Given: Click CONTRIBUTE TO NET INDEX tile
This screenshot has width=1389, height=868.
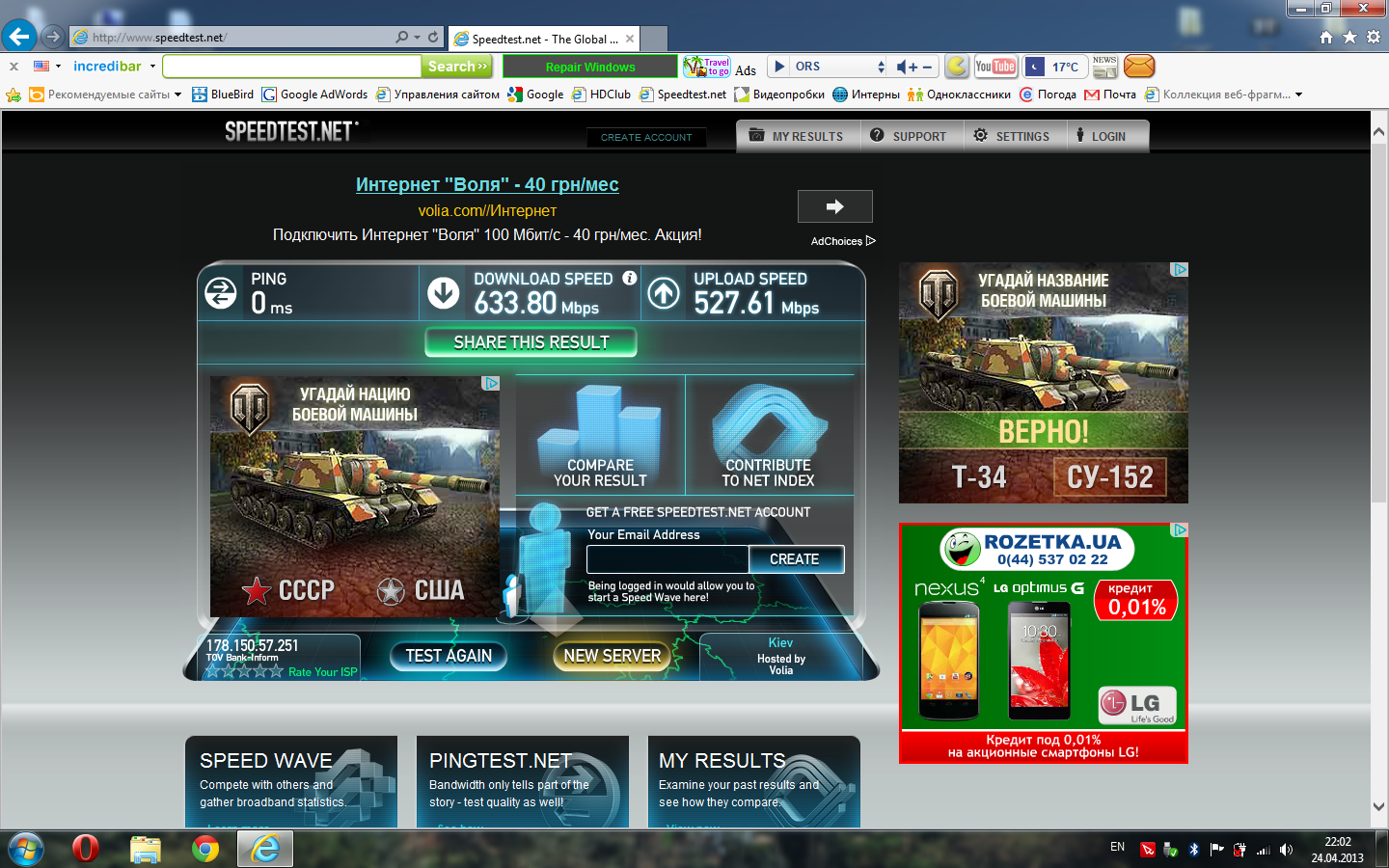Looking at the screenshot, I should point(769,435).
